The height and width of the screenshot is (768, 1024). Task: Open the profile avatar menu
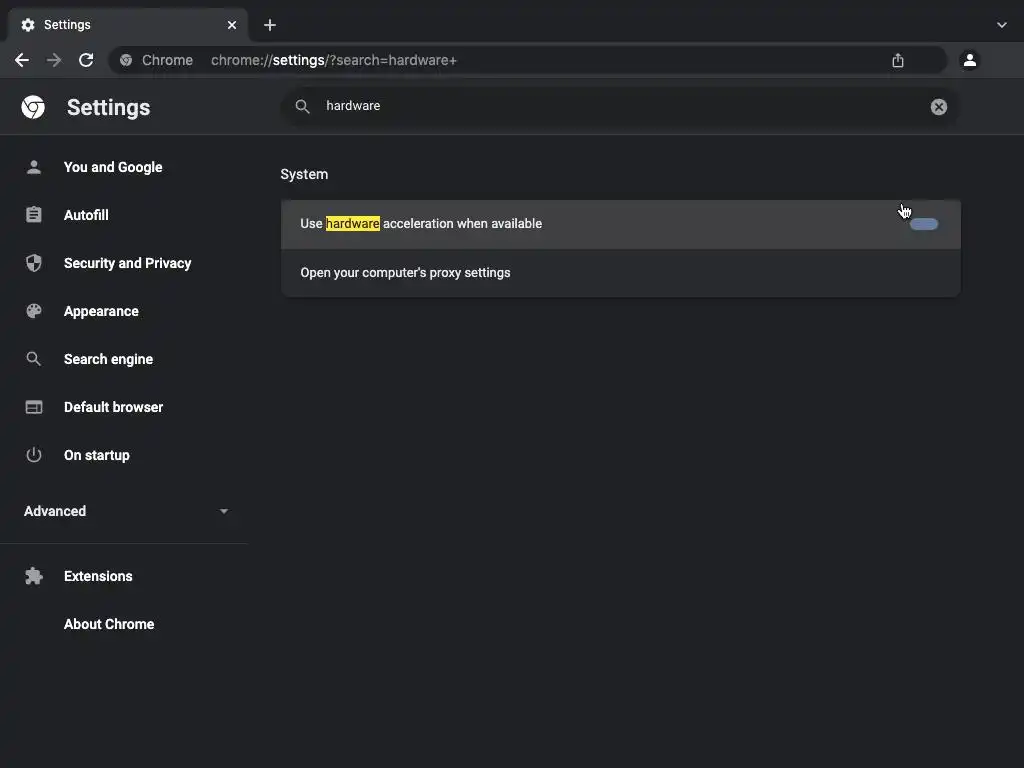tap(969, 60)
